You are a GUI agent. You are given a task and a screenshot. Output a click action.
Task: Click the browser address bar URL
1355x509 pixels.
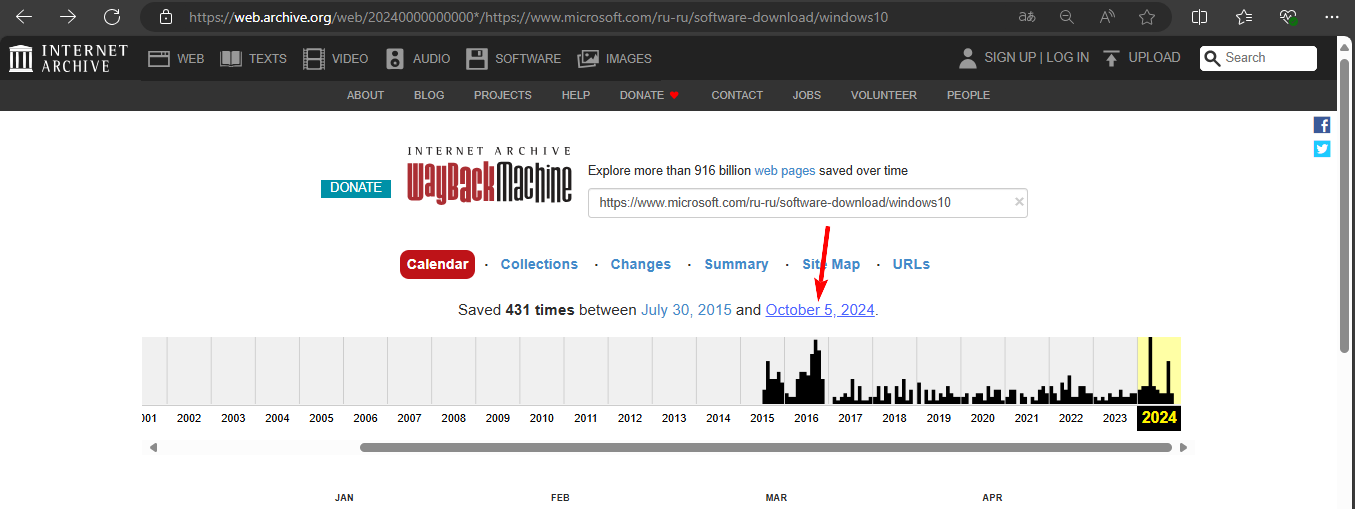(538, 17)
